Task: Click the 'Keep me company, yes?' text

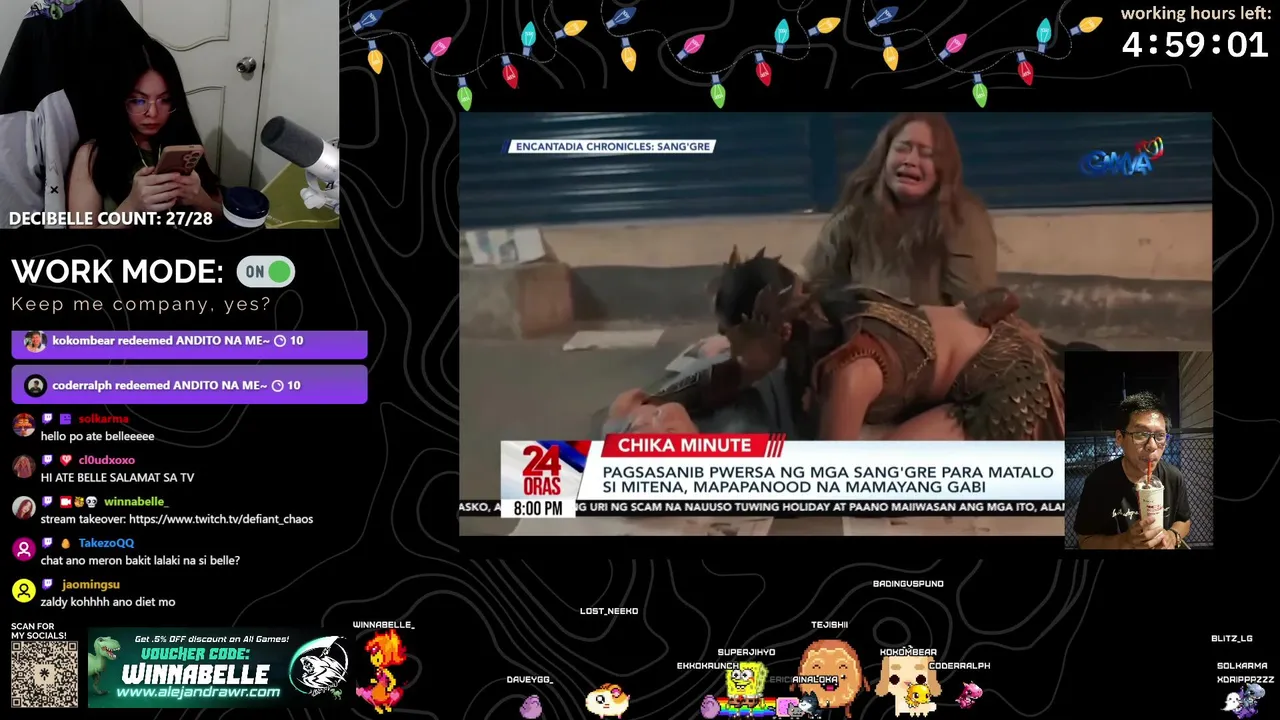Action: click(141, 304)
